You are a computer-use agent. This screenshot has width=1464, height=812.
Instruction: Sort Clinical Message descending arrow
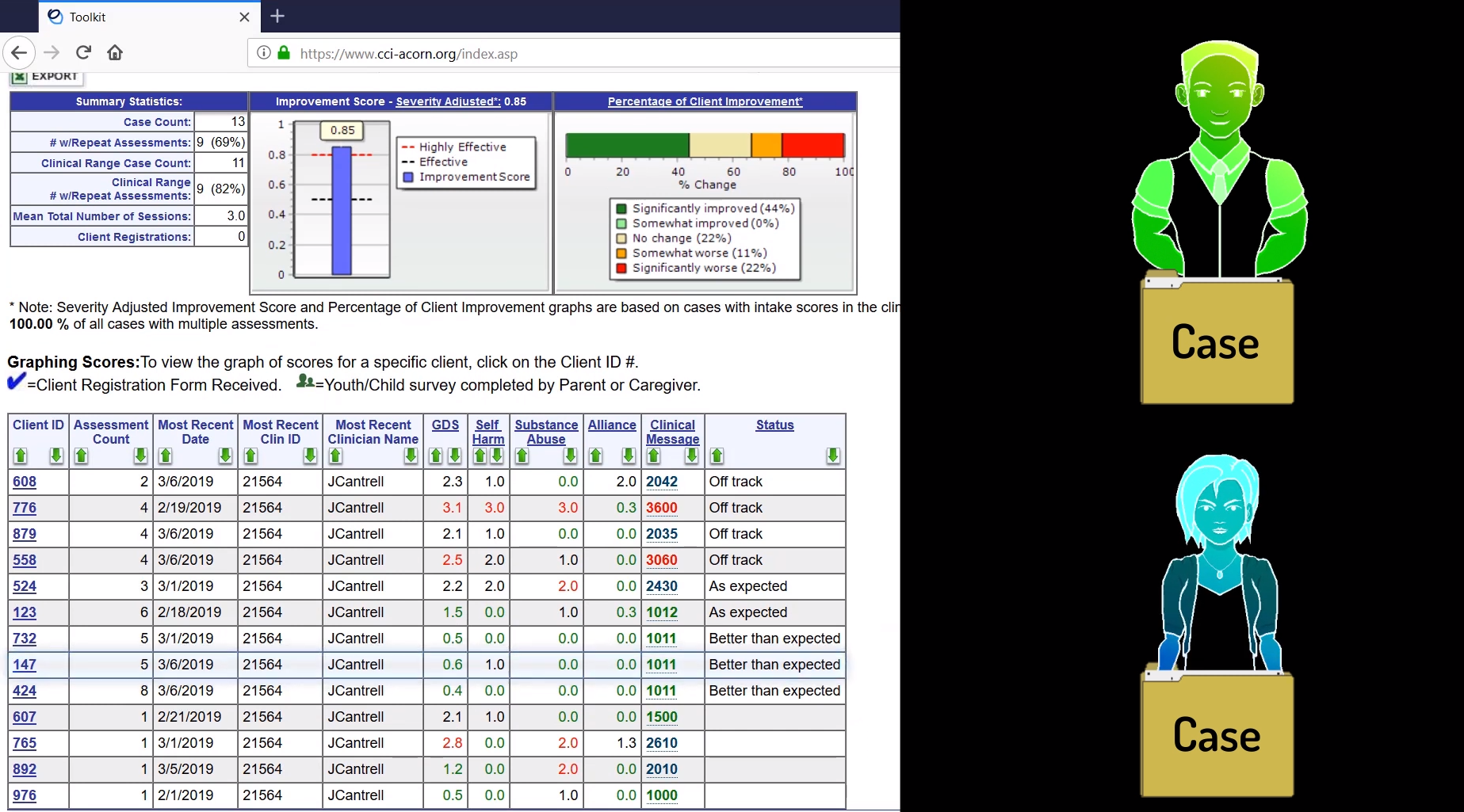coord(692,456)
